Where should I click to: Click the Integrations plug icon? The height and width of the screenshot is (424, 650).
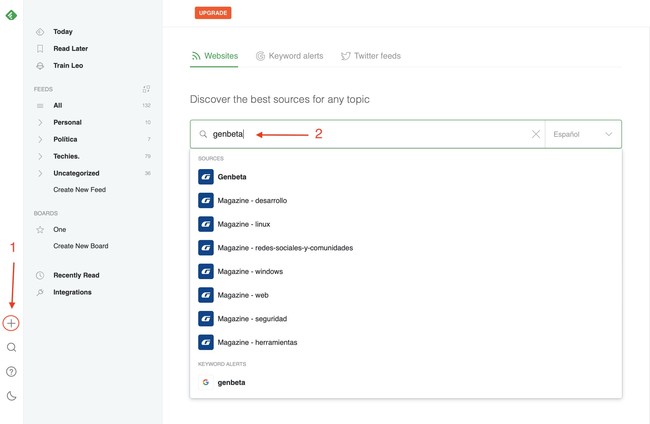click(x=40, y=292)
